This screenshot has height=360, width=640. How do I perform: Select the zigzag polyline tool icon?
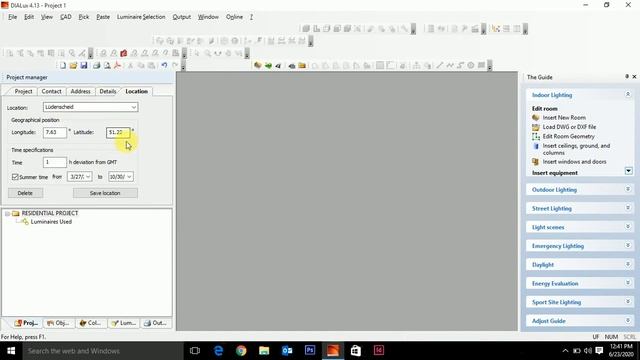pos(450,65)
